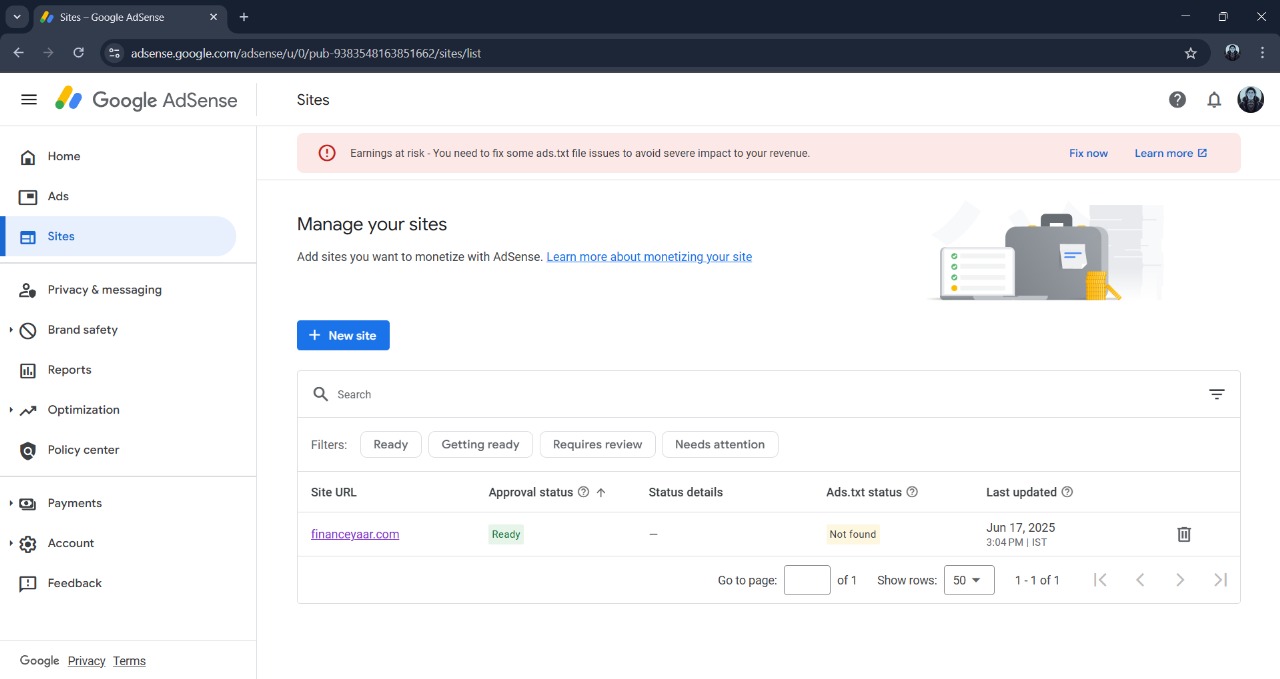
Task: Toggle the Getting ready filter chip
Action: point(481,445)
